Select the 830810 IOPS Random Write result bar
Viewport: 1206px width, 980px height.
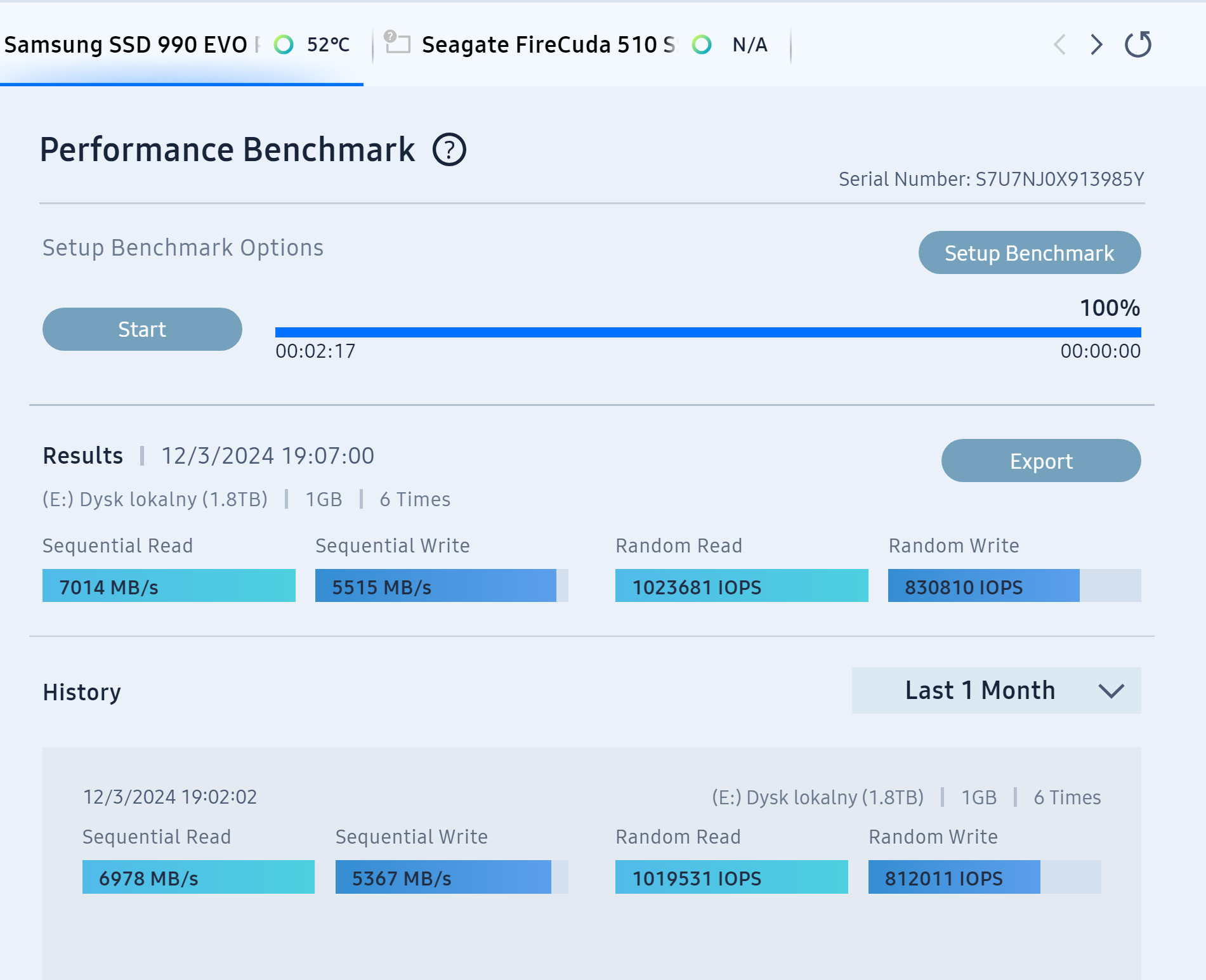[x=1014, y=585]
